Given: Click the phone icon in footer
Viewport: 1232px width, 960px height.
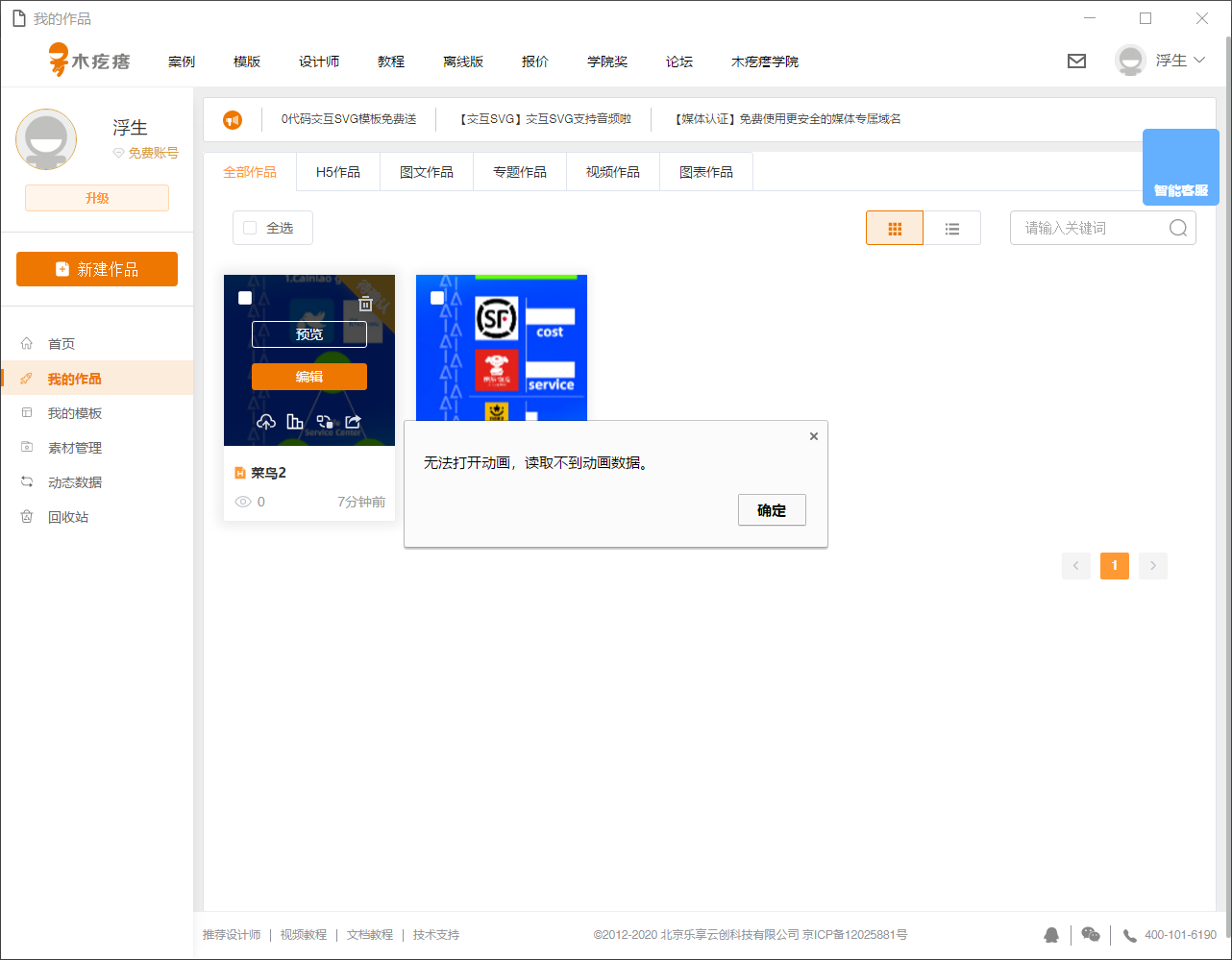Looking at the screenshot, I should (x=1130, y=935).
